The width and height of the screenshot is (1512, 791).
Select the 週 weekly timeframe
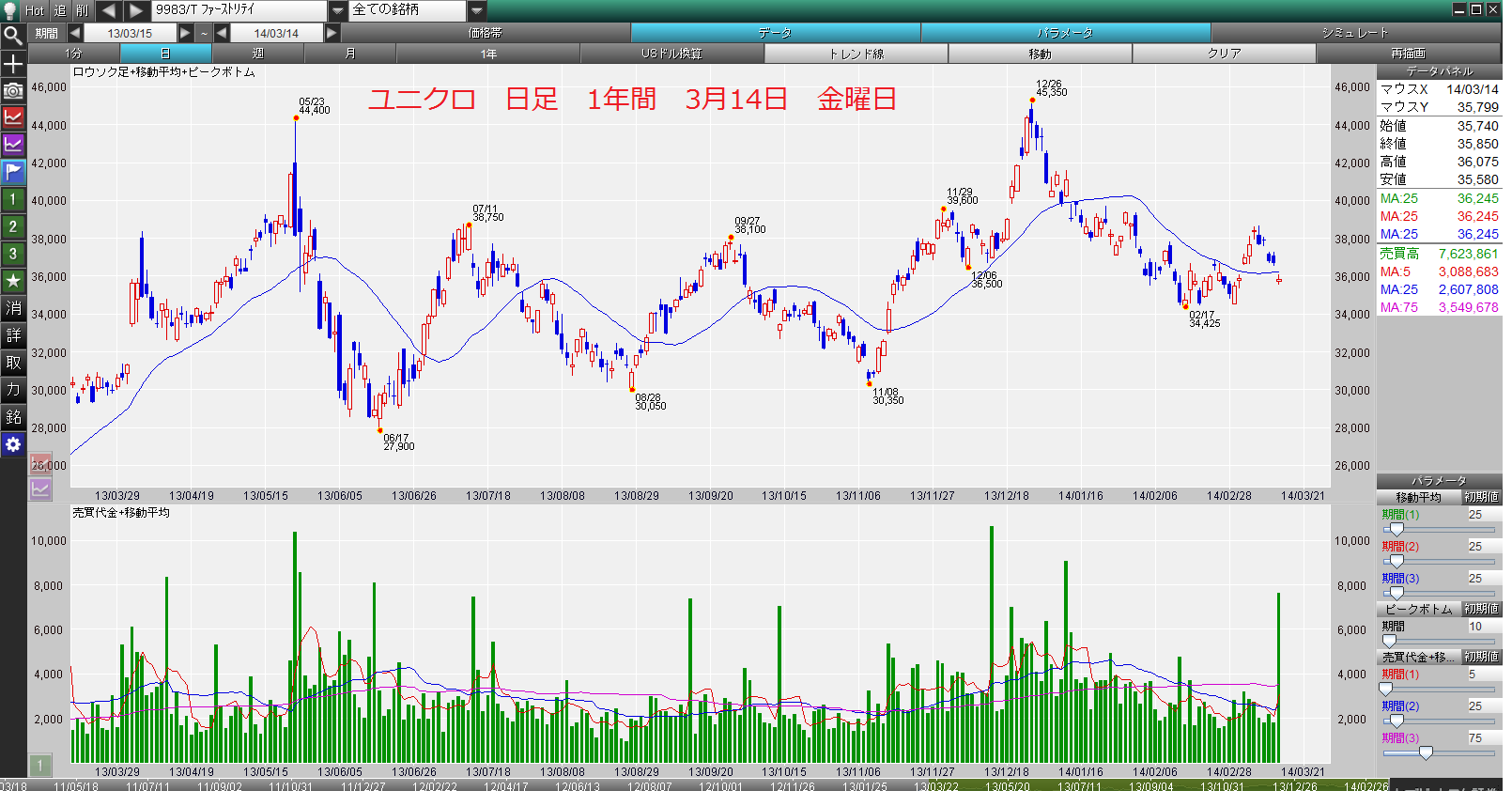pos(258,54)
